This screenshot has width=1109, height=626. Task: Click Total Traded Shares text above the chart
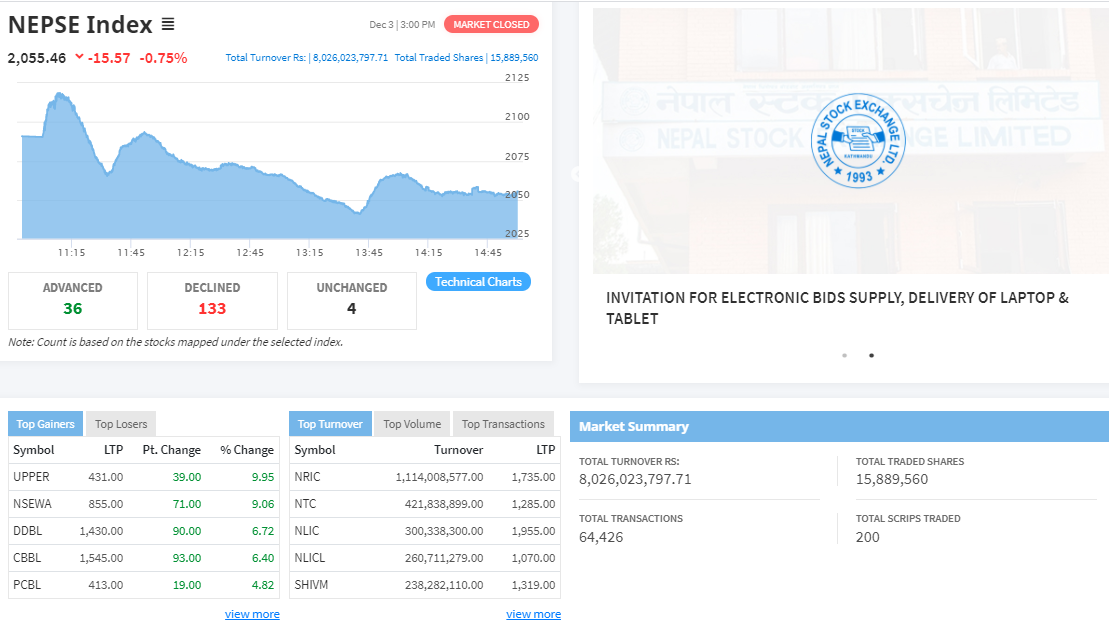[x=466, y=57]
